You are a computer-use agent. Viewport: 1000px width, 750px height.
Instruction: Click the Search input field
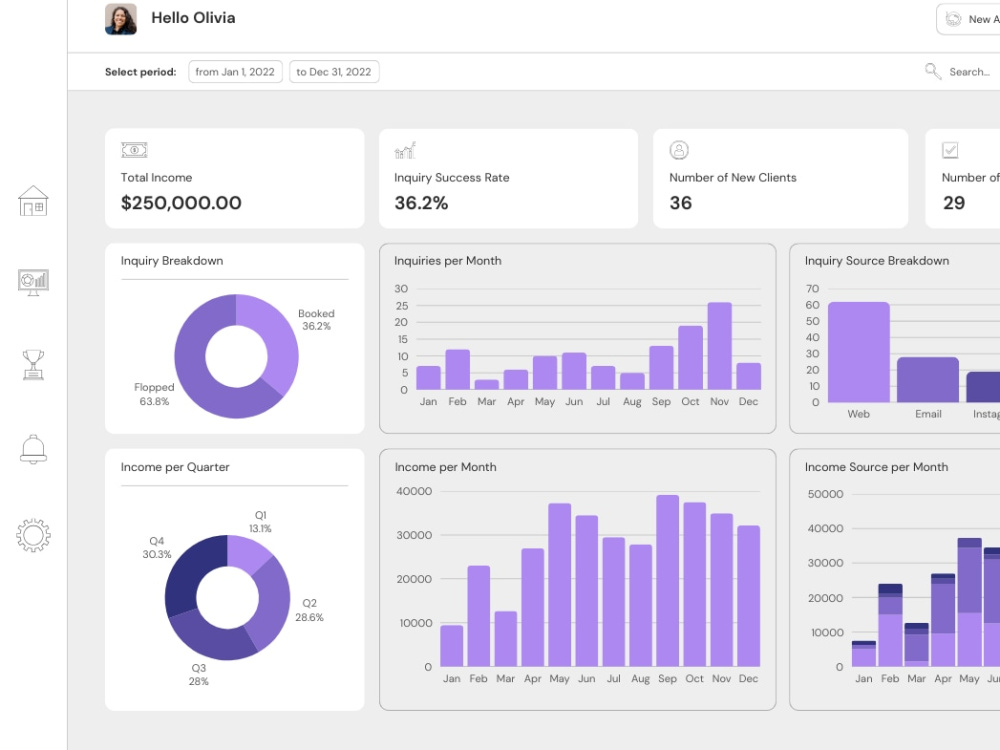969,71
